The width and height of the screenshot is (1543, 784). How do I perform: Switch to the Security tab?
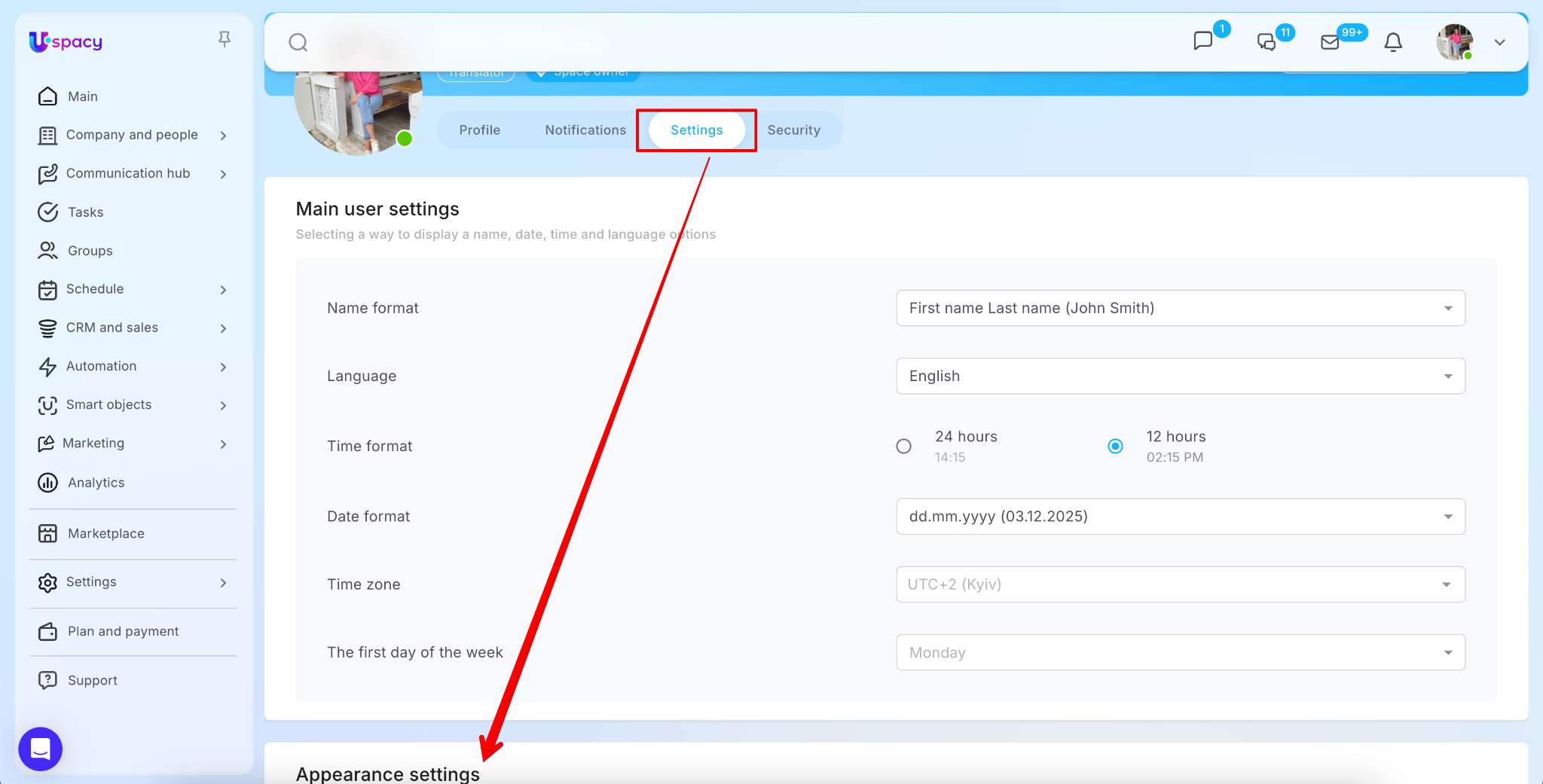coord(793,130)
